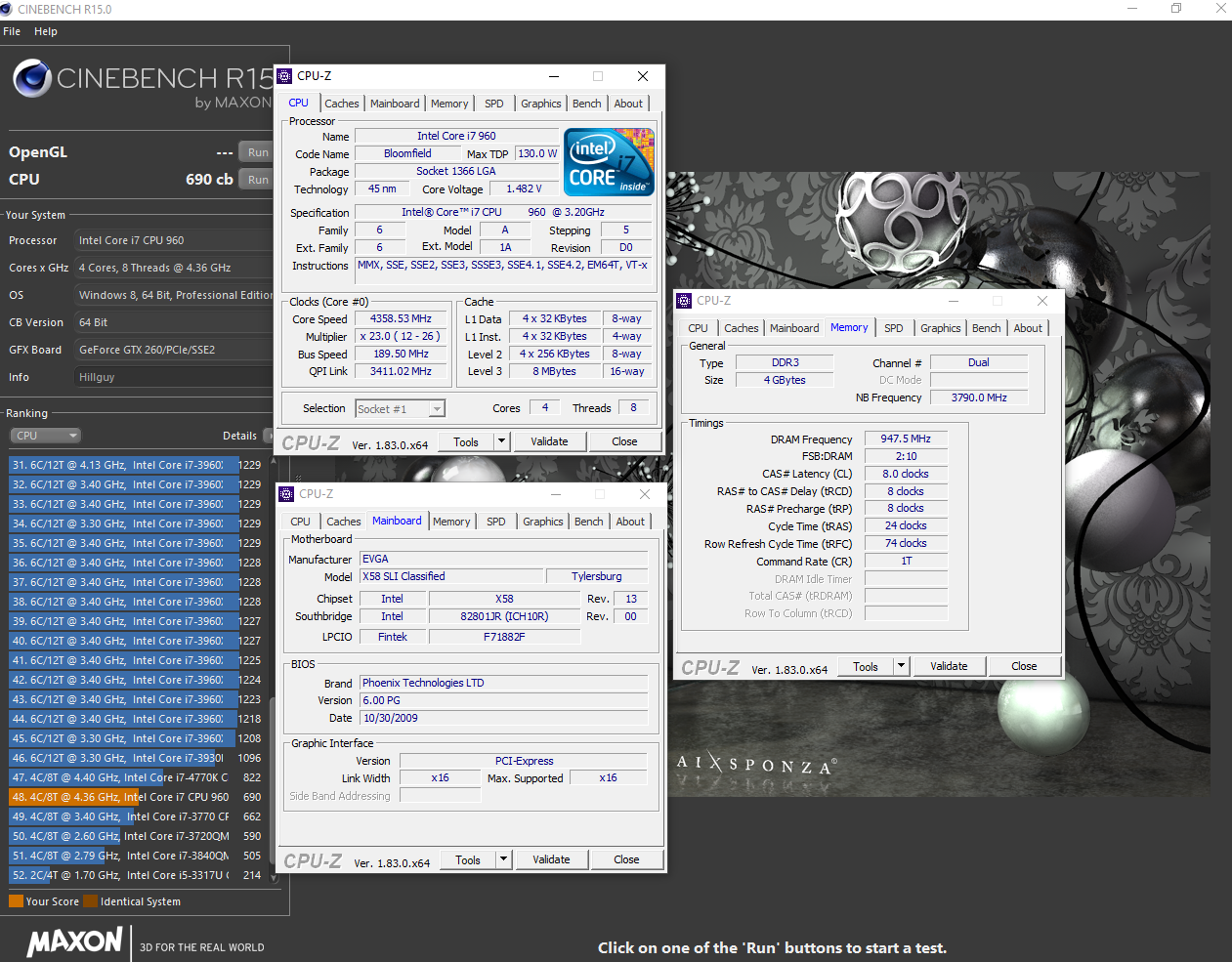The image size is (1232, 962).
Task: Click Close button in Memory window
Action: [1024, 666]
